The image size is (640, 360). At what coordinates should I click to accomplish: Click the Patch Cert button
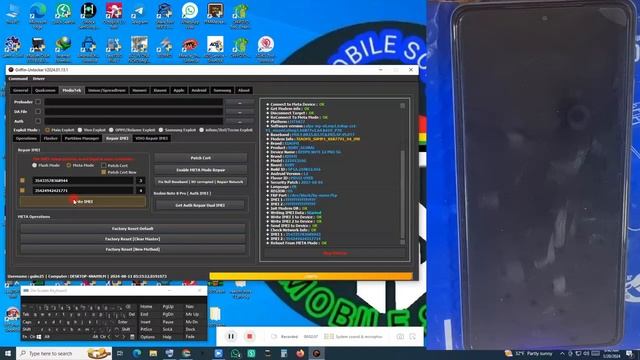200,158
